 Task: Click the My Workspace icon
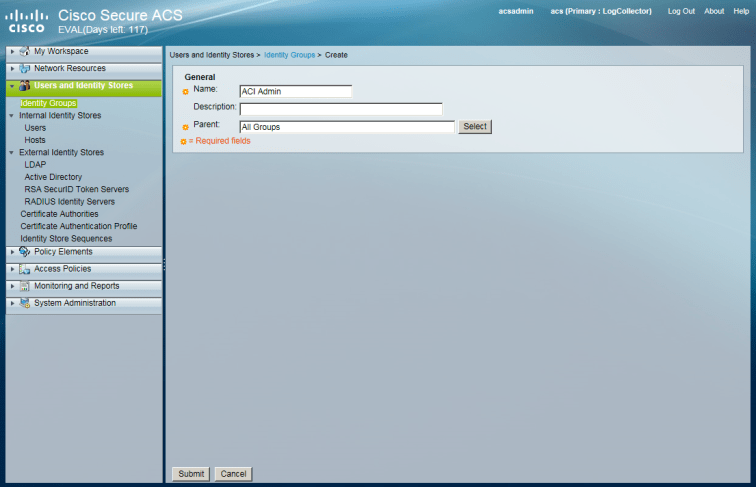25,51
